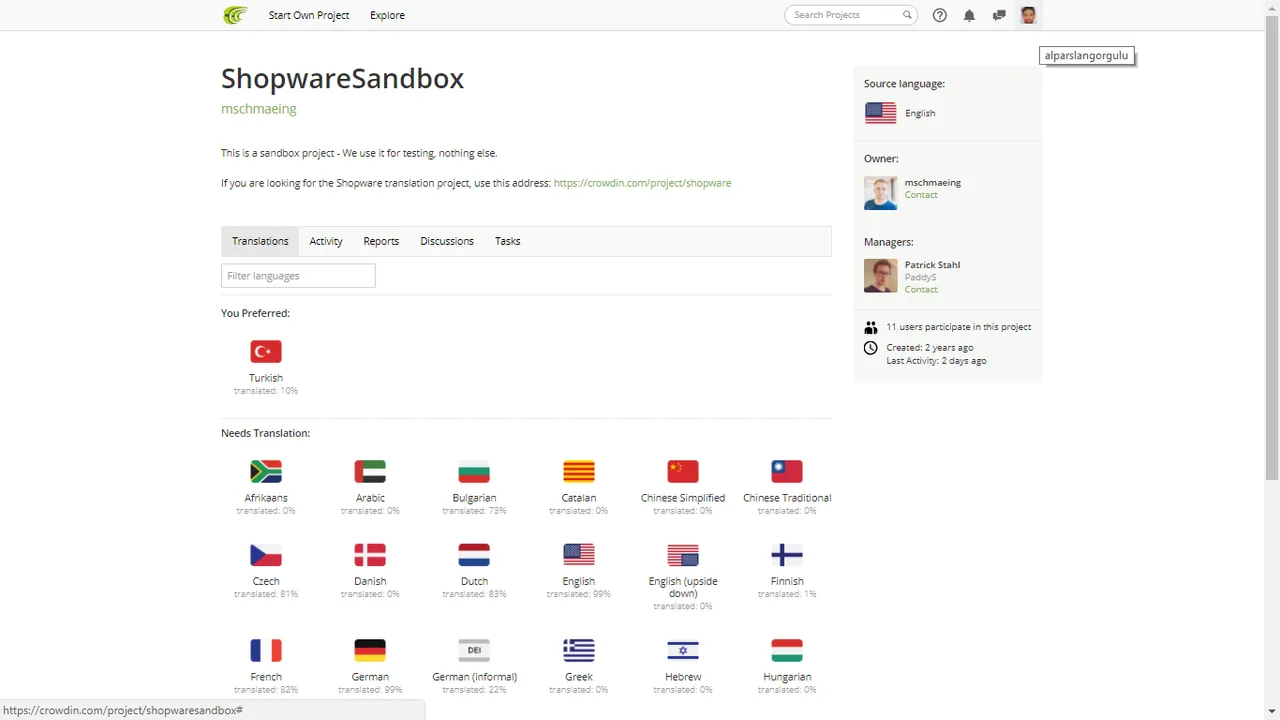This screenshot has width=1280, height=720.
Task: Open the crowdin.com/project/shopware link
Action: [642, 183]
